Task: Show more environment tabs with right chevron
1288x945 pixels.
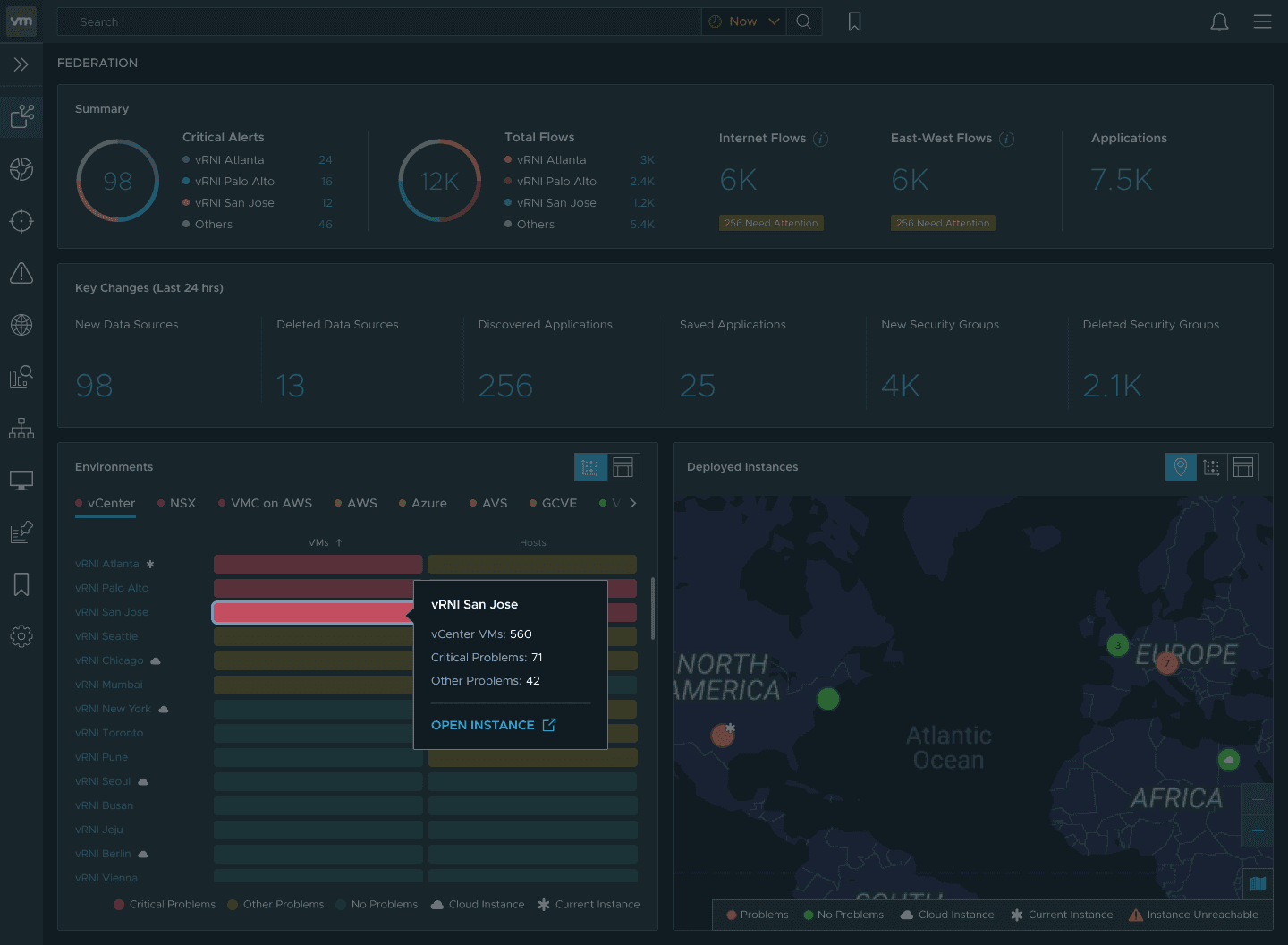Action: click(x=633, y=503)
